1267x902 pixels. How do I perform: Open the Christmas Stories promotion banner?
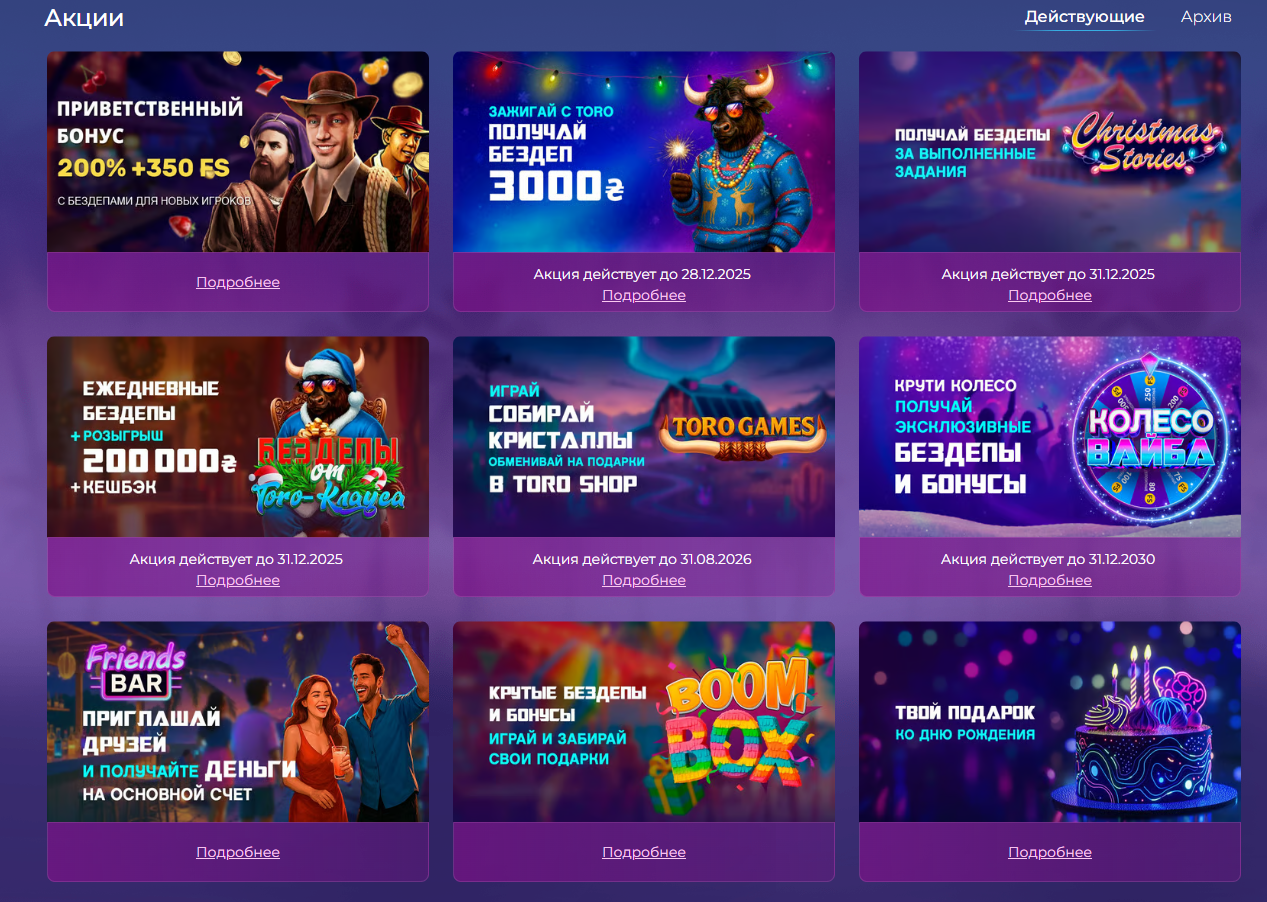pyautogui.click(x=1050, y=152)
